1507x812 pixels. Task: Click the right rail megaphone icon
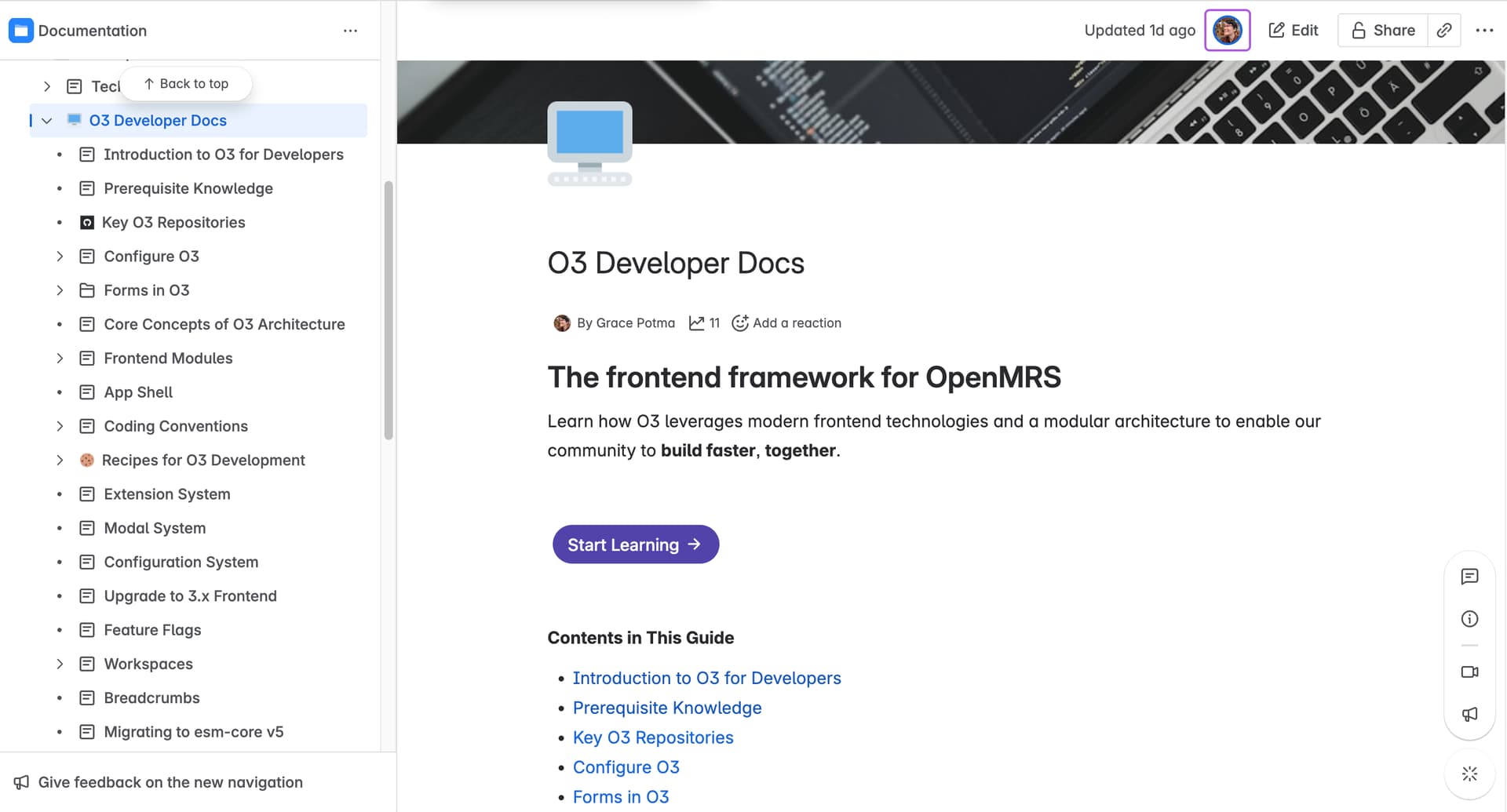tap(1469, 714)
